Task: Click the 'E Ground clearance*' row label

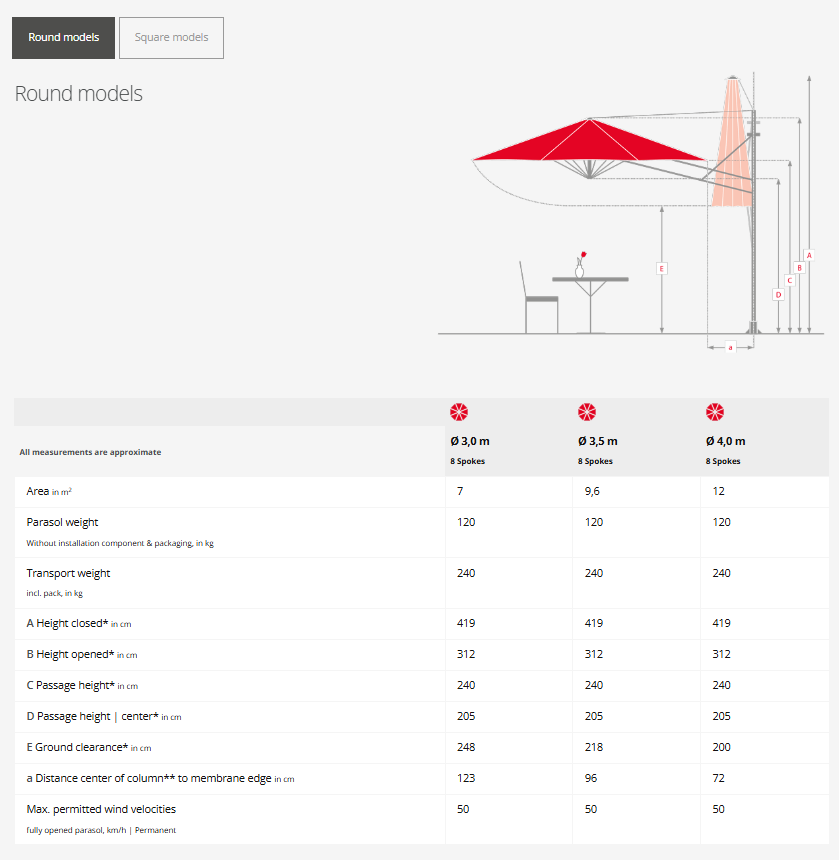Action: click(x=77, y=747)
